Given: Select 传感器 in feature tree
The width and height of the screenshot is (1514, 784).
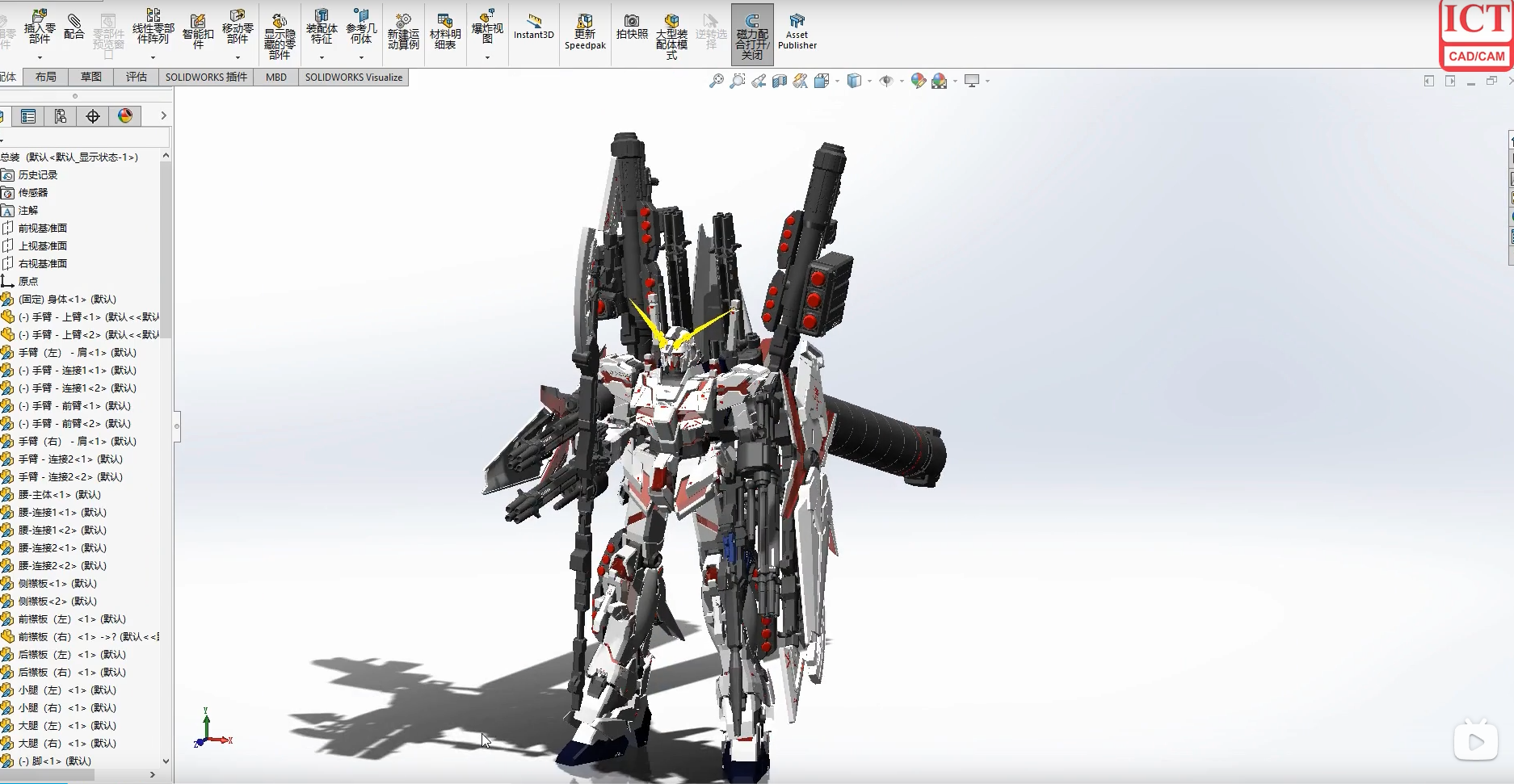Looking at the screenshot, I should [x=33, y=192].
